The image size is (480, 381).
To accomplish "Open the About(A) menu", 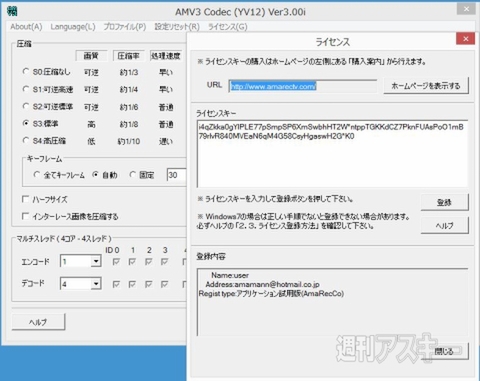I will coord(26,27).
